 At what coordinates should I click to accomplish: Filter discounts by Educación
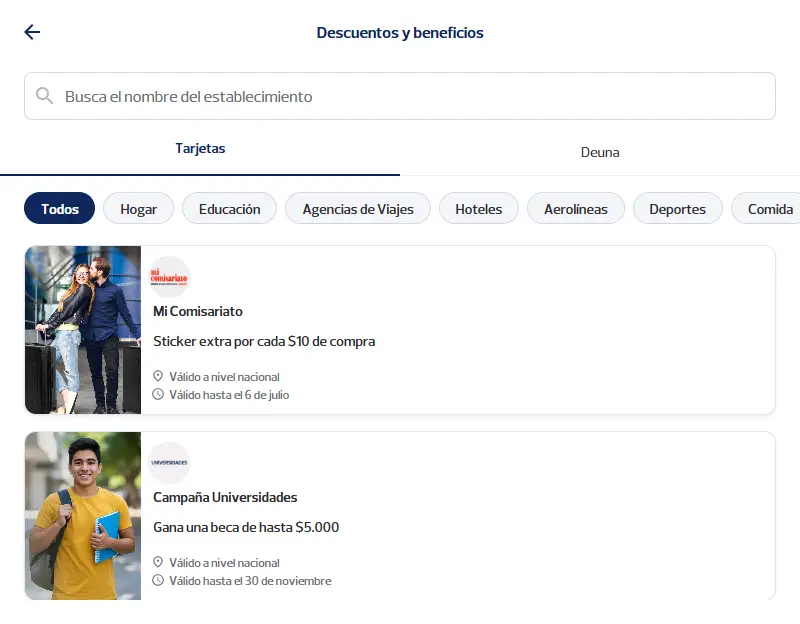(x=230, y=208)
